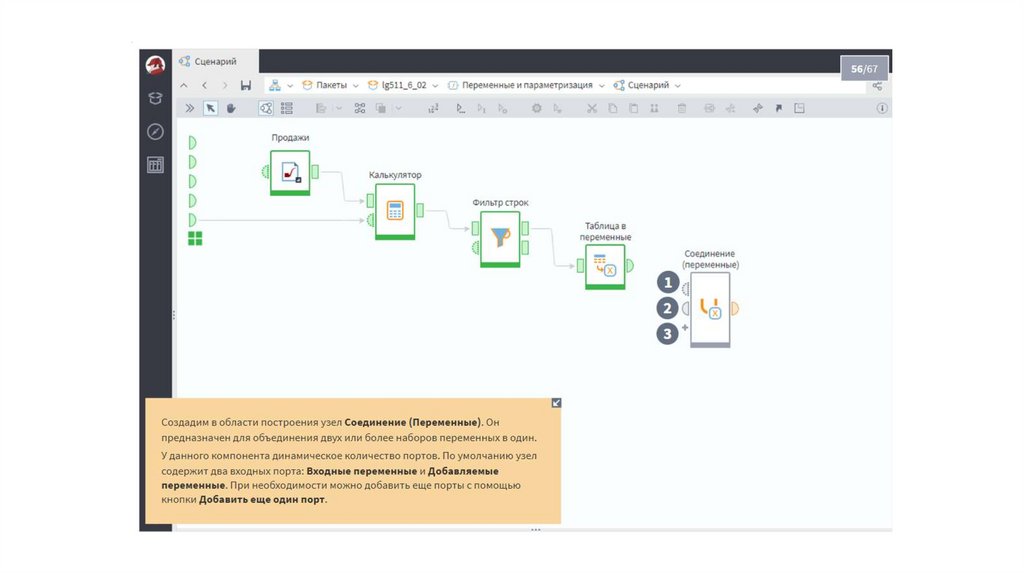The width and height of the screenshot is (1024, 574).
Task: Open Переменные и параметризация breadcrumb
Action: pos(520,86)
